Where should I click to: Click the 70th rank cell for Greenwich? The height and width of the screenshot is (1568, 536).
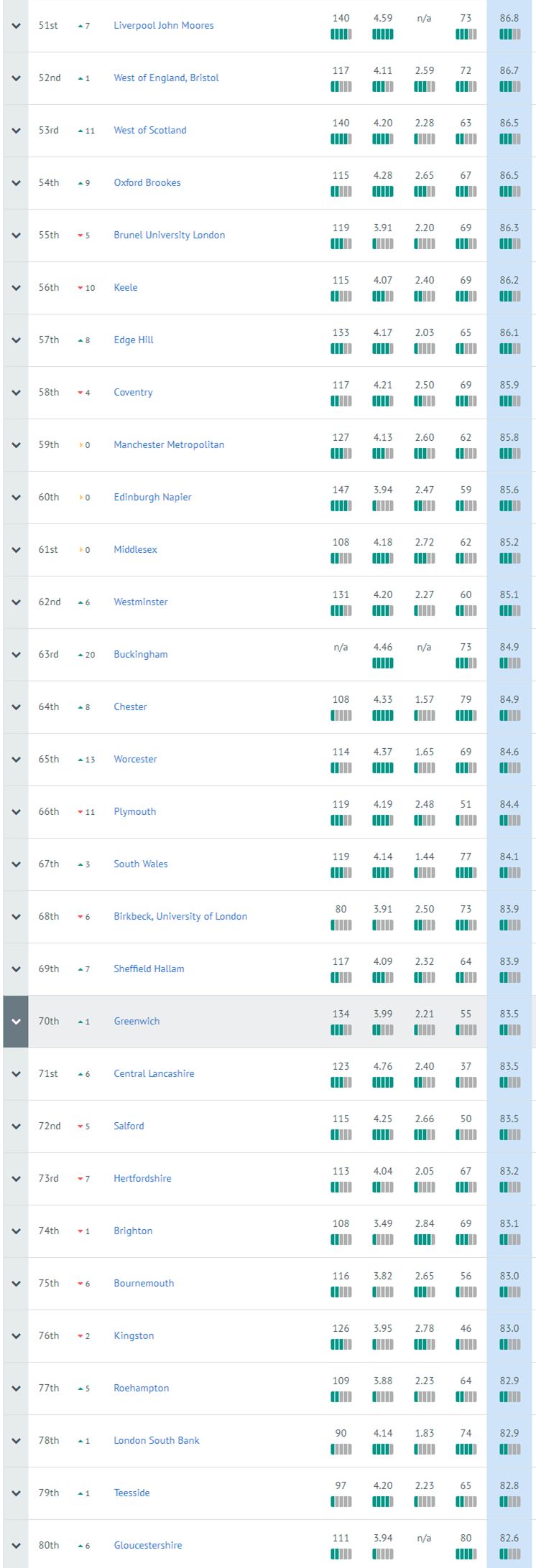[x=49, y=1021]
